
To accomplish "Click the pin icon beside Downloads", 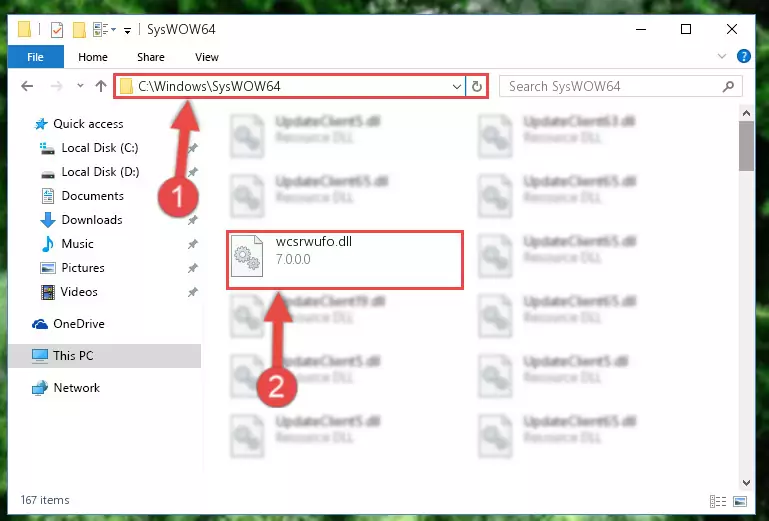I will tap(193, 220).
